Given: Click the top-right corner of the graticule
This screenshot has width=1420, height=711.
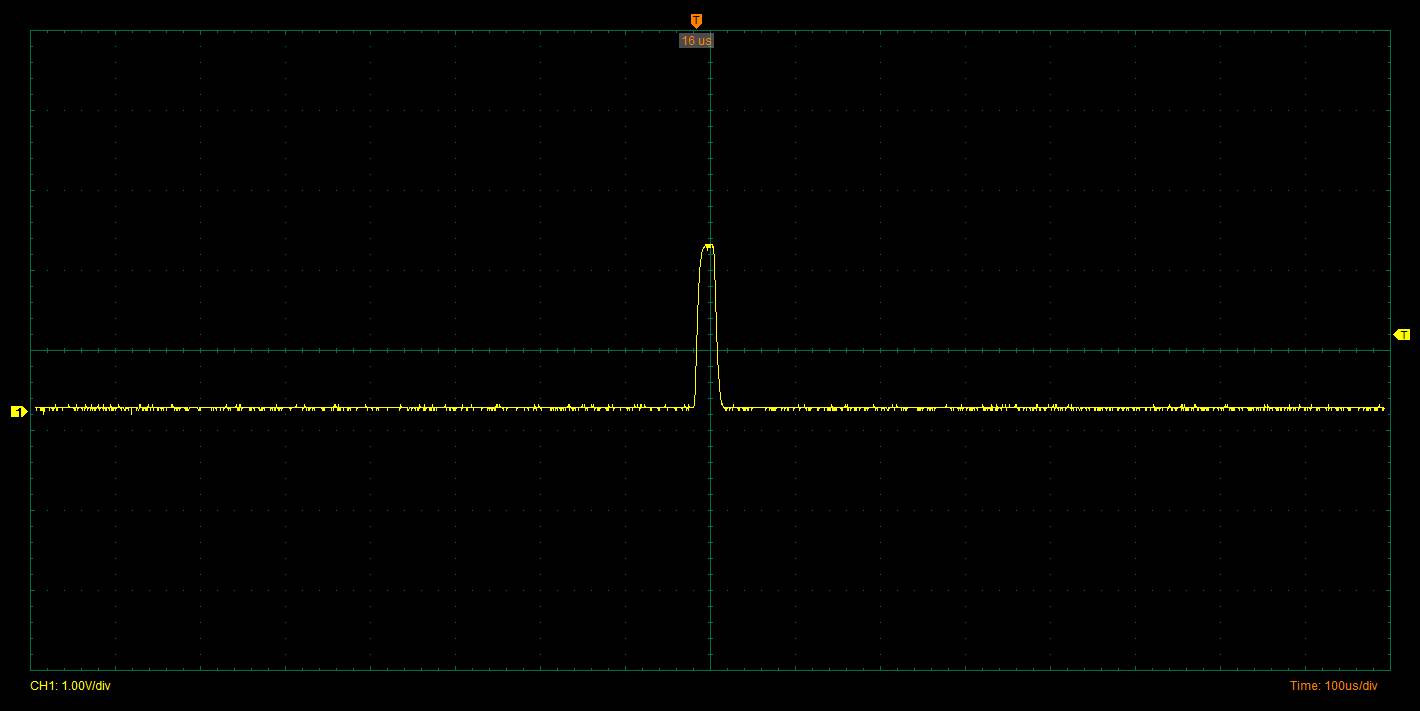Looking at the screenshot, I should 1389,30.
